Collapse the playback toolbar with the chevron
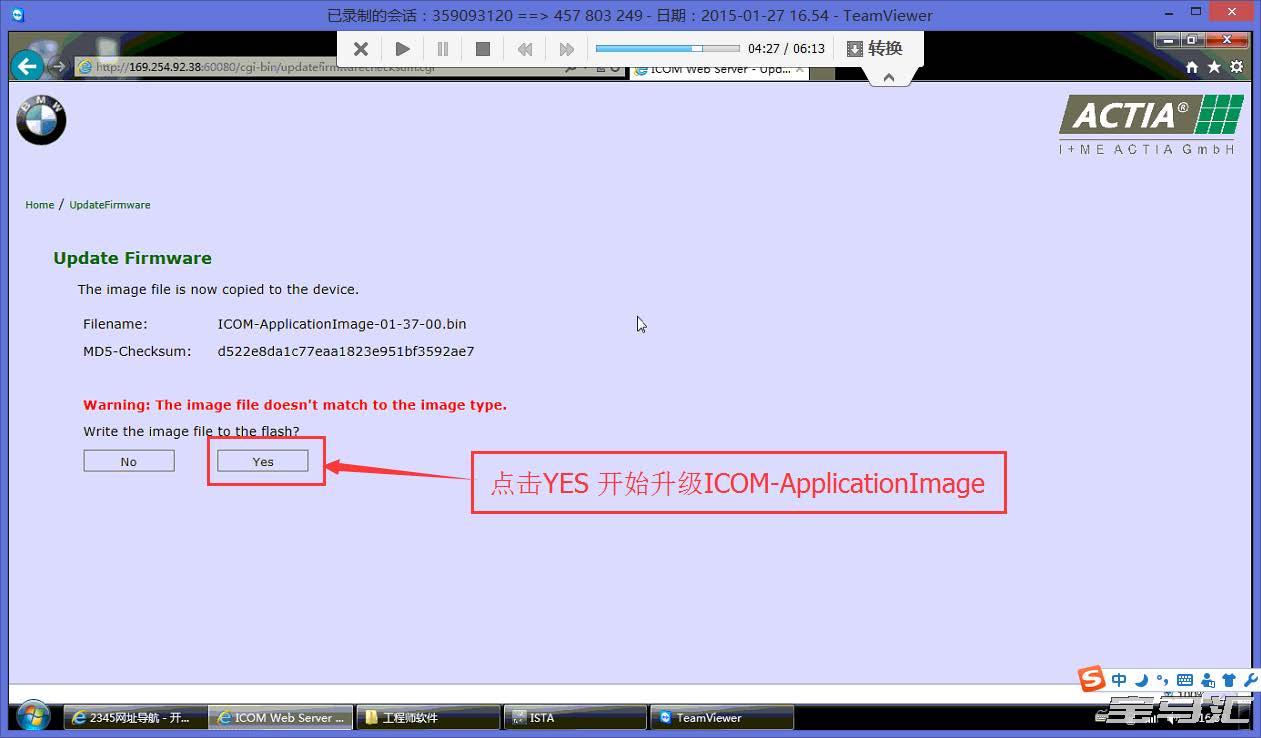The image size is (1261, 738). (x=890, y=77)
